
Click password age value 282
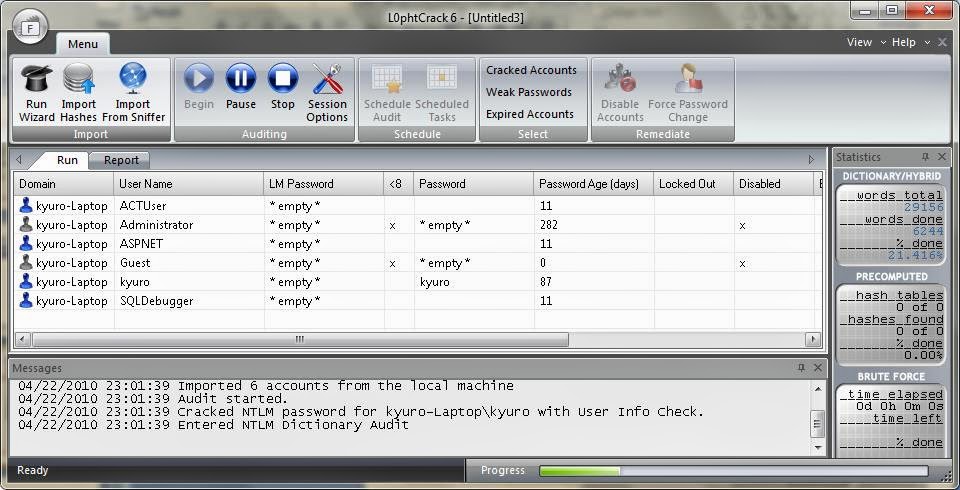[549, 225]
